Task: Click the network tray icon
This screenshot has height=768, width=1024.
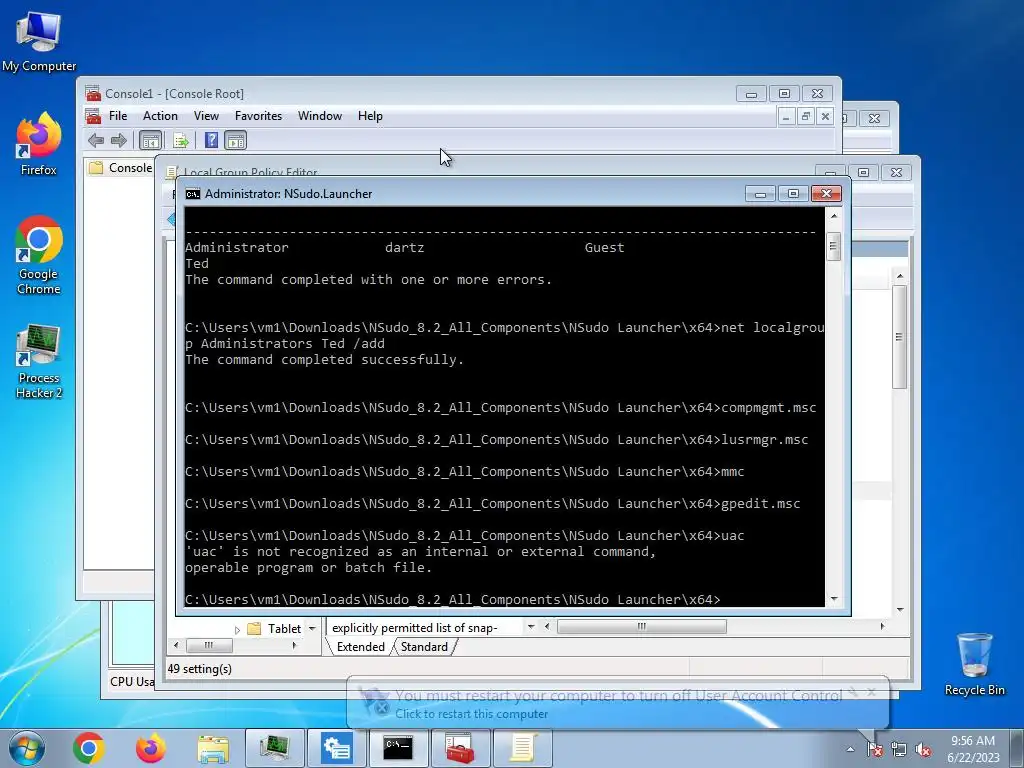Action: [x=899, y=750]
